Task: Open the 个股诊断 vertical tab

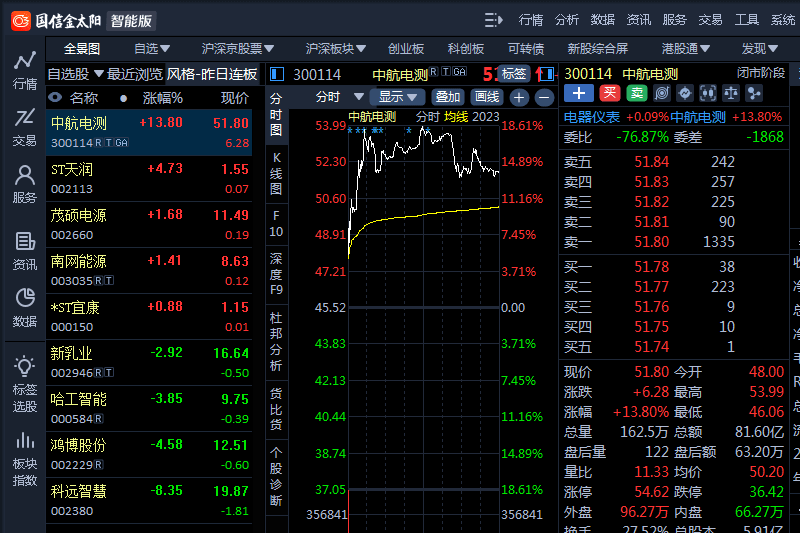Action: [x=276, y=476]
